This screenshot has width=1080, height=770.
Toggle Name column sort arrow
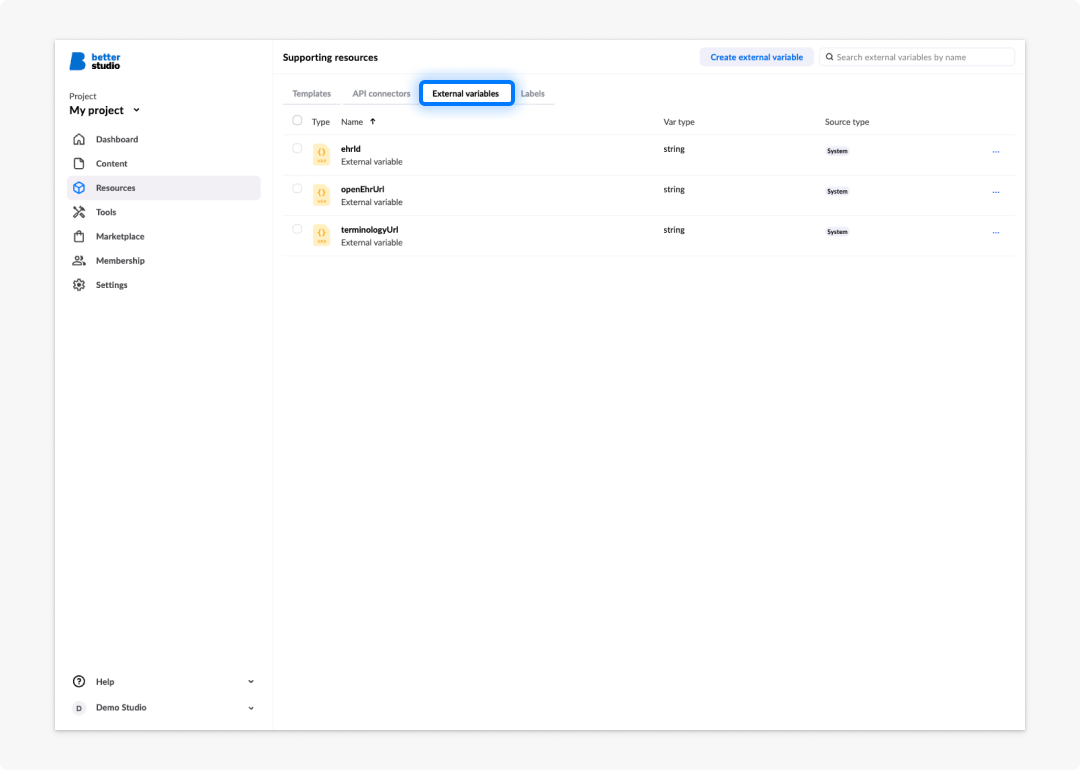373,121
